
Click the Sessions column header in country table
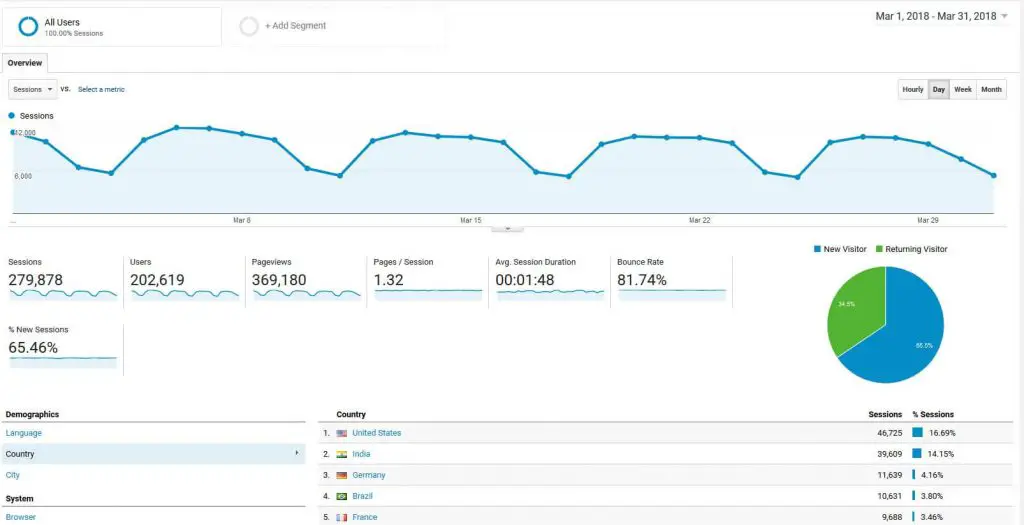coord(885,415)
